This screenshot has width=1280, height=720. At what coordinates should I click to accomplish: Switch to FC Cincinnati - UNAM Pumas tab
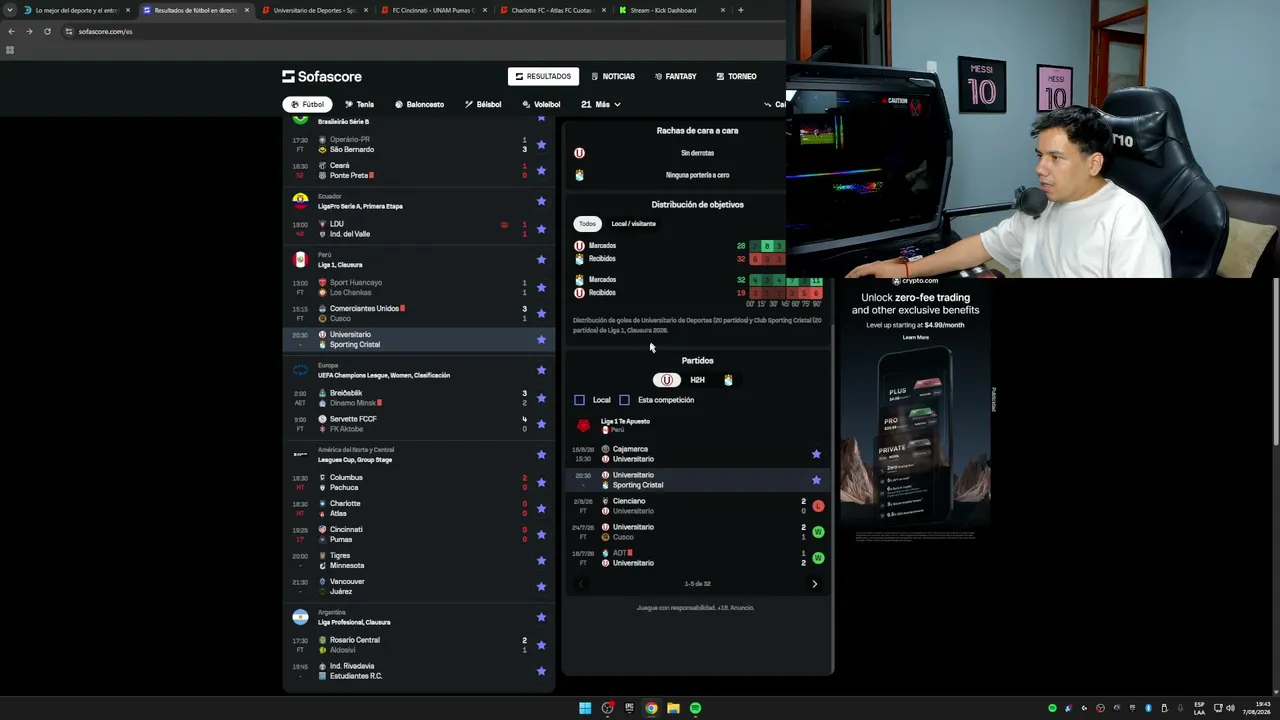point(432,10)
